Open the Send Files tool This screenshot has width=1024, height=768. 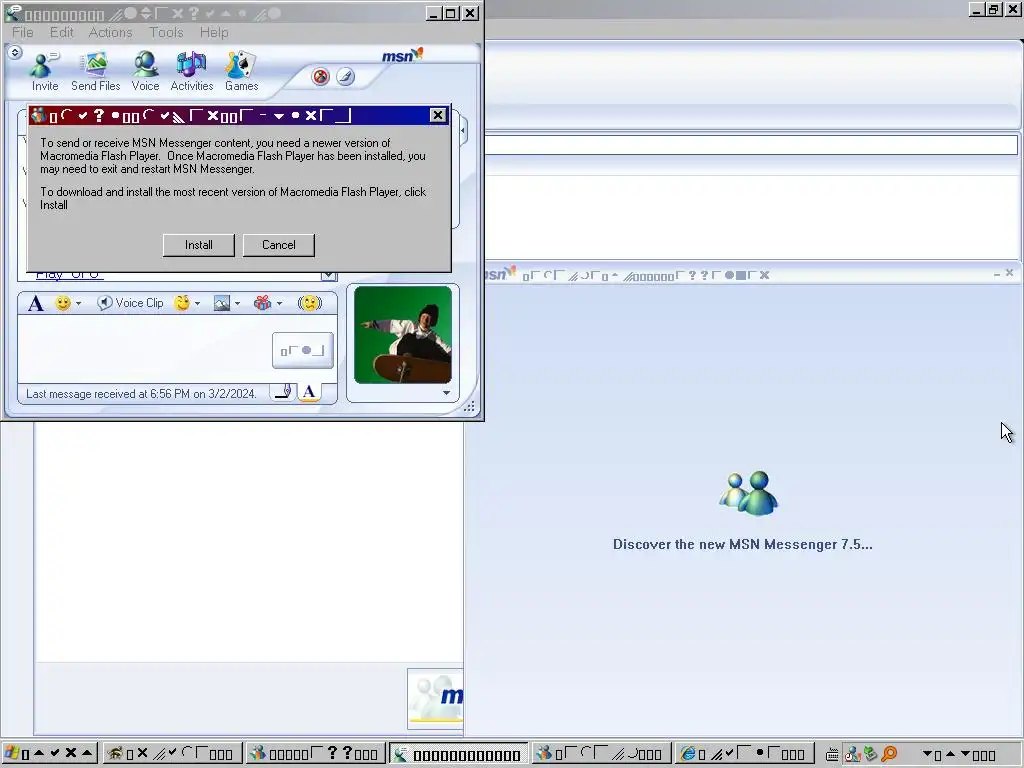click(x=95, y=72)
